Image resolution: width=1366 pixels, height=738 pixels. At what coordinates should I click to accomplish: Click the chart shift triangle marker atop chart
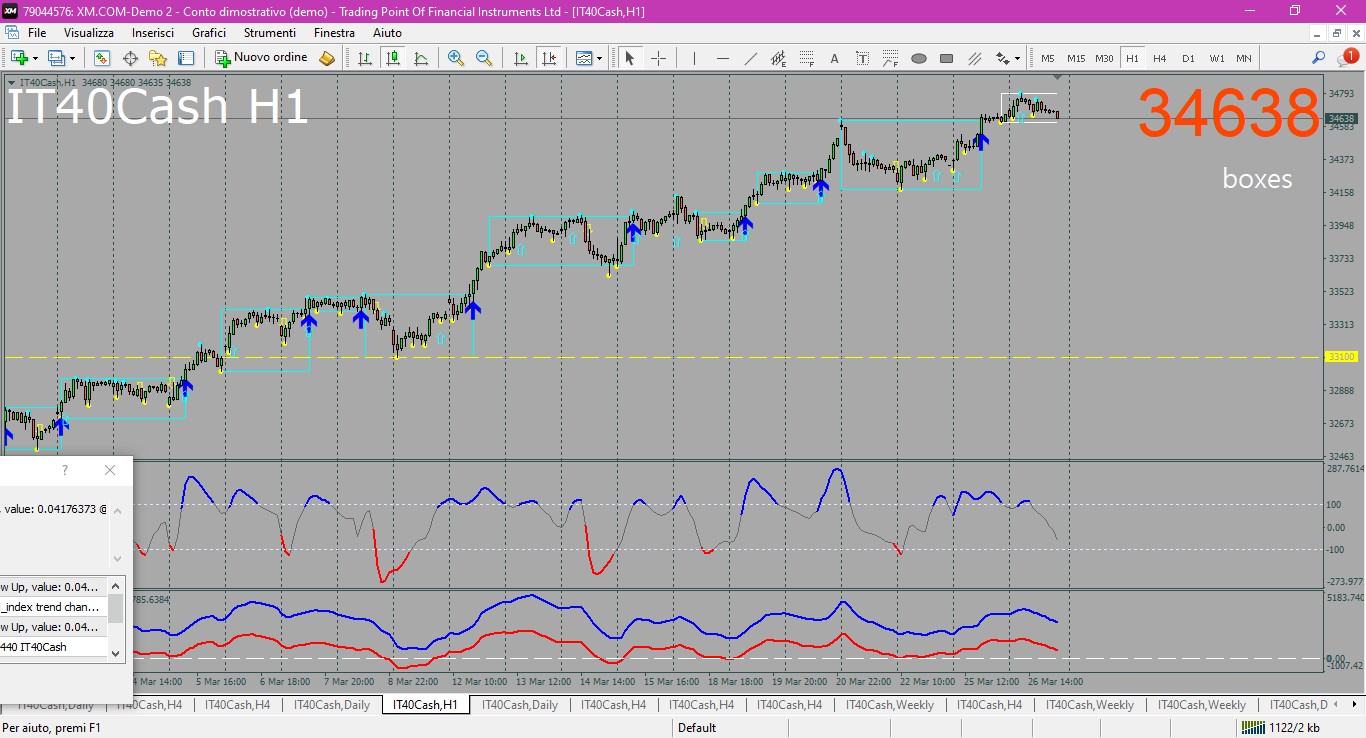point(1058,77)
